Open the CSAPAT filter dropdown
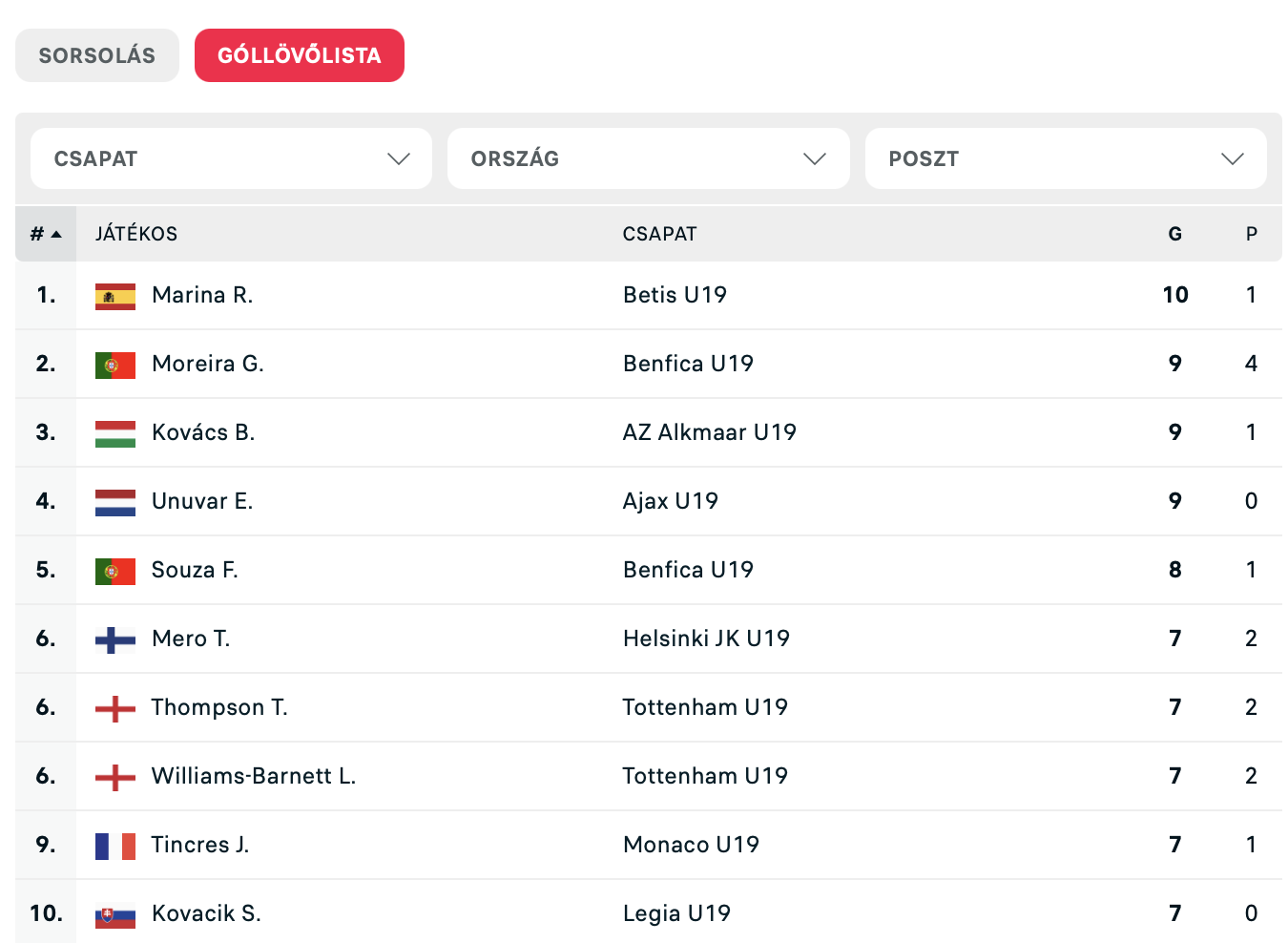 [231, 158]
